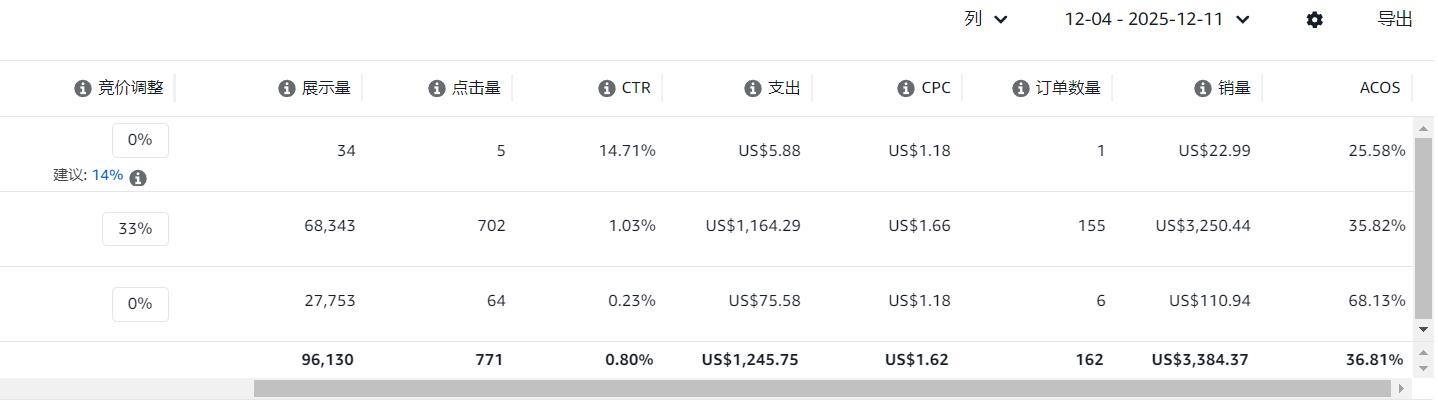Click the info icon beside 展示量
This screenshot has width=1438, height=417.
pos(287,88)
